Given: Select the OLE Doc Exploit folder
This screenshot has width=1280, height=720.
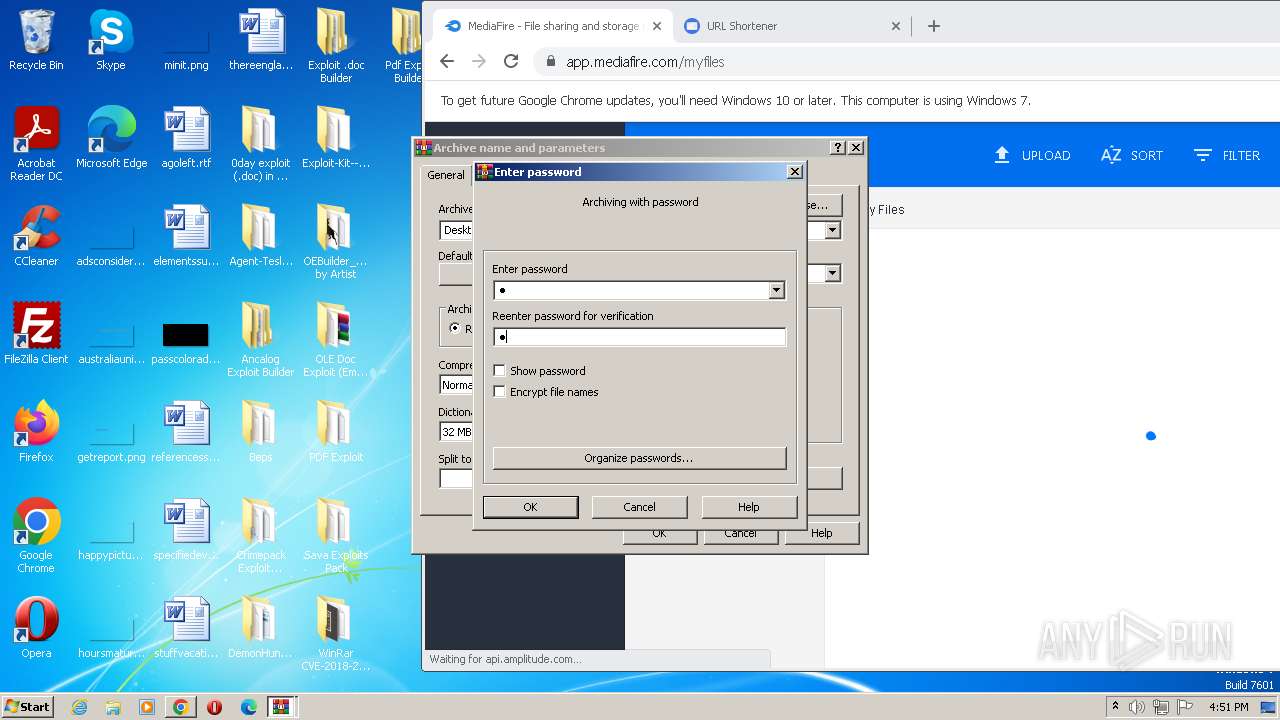Looking at the screenshot, I should tap(335, 339).
